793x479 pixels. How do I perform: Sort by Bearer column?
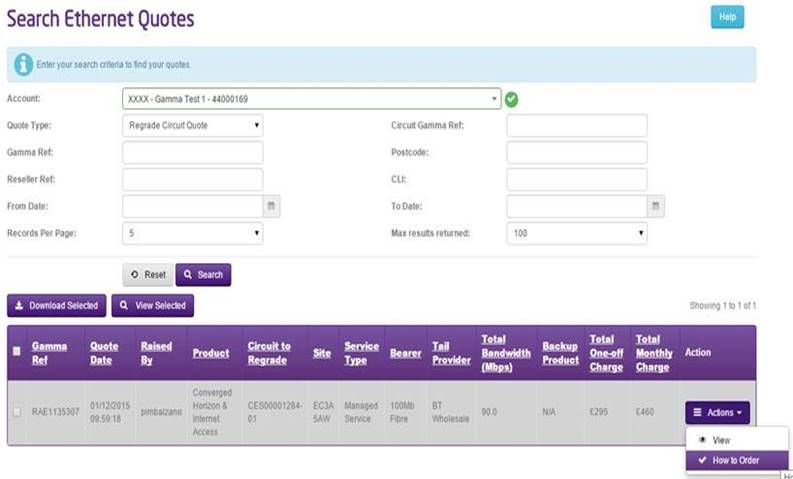(x=406, y=353)
